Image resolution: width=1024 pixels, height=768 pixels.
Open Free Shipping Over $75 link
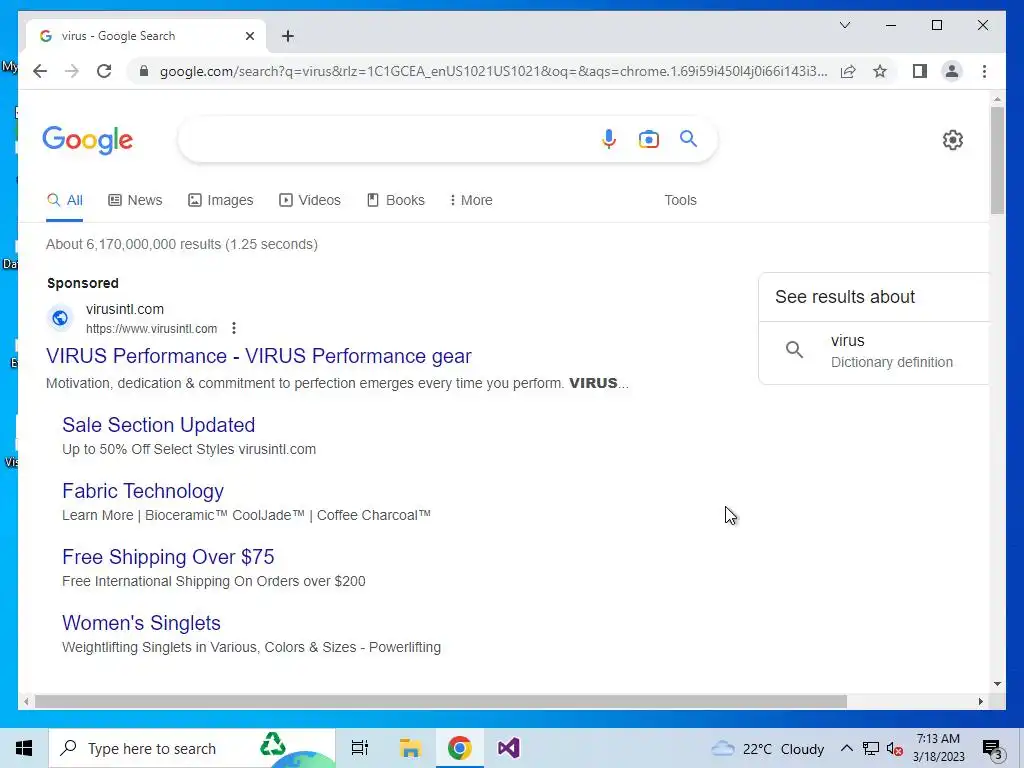click(x=168, y=557)
